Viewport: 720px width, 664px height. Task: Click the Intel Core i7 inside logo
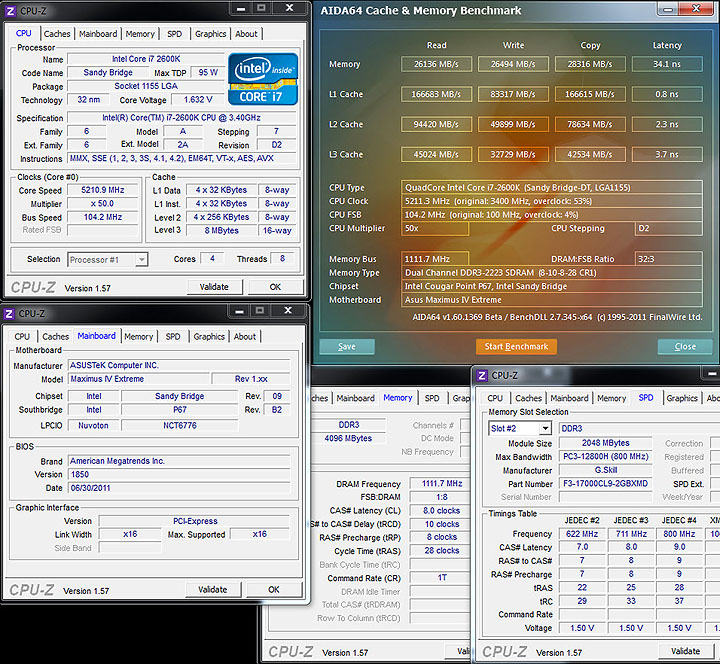click(x=263, y=79)
